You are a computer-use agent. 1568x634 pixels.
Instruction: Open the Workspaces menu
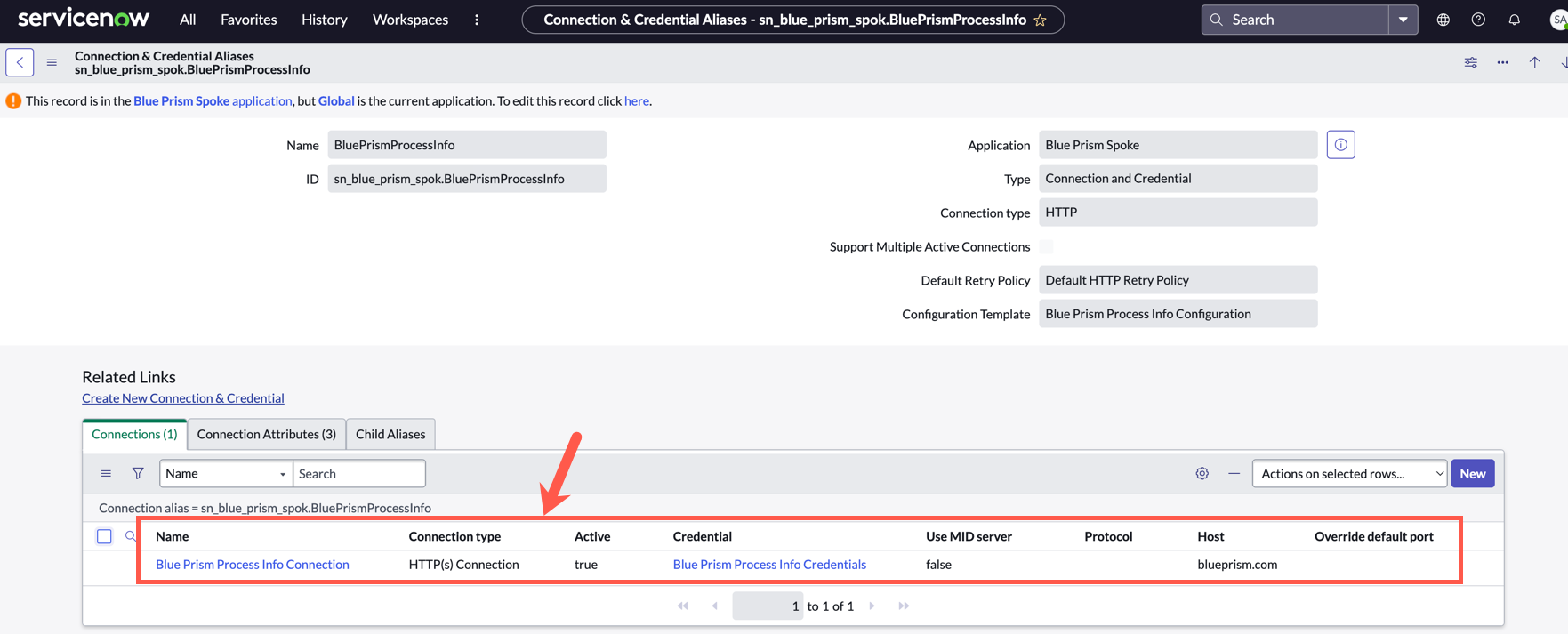[x=410, y=20]
